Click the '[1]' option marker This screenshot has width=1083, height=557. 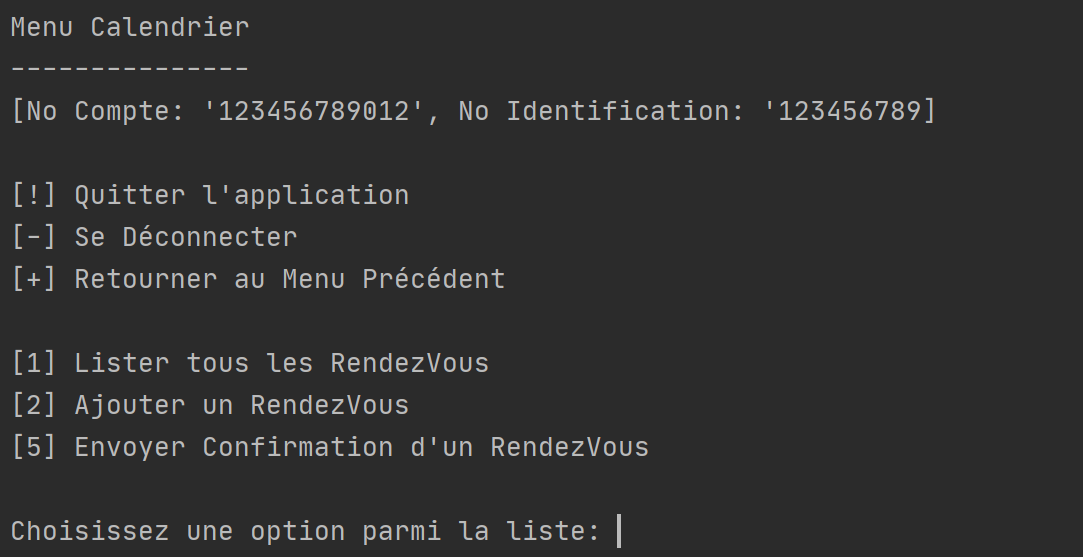click(x=34, y=364)
